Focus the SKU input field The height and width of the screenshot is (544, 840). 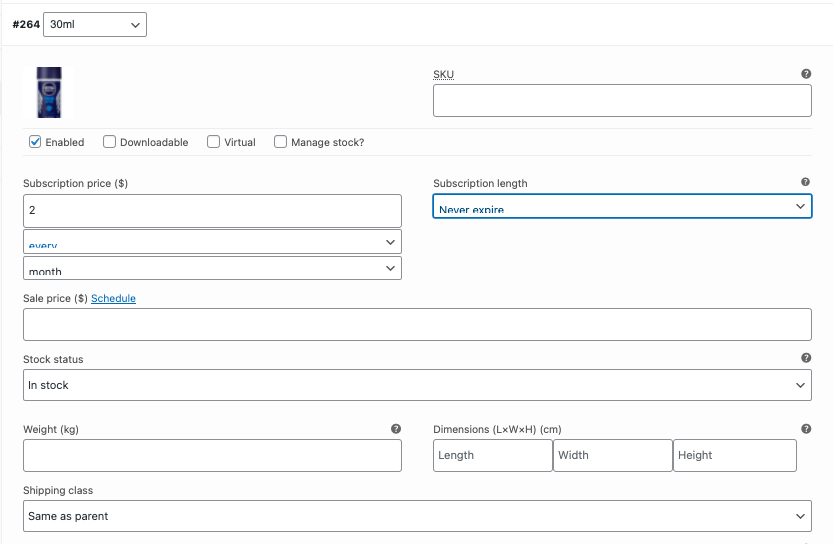pyautogui.click(x=622, y=100)
